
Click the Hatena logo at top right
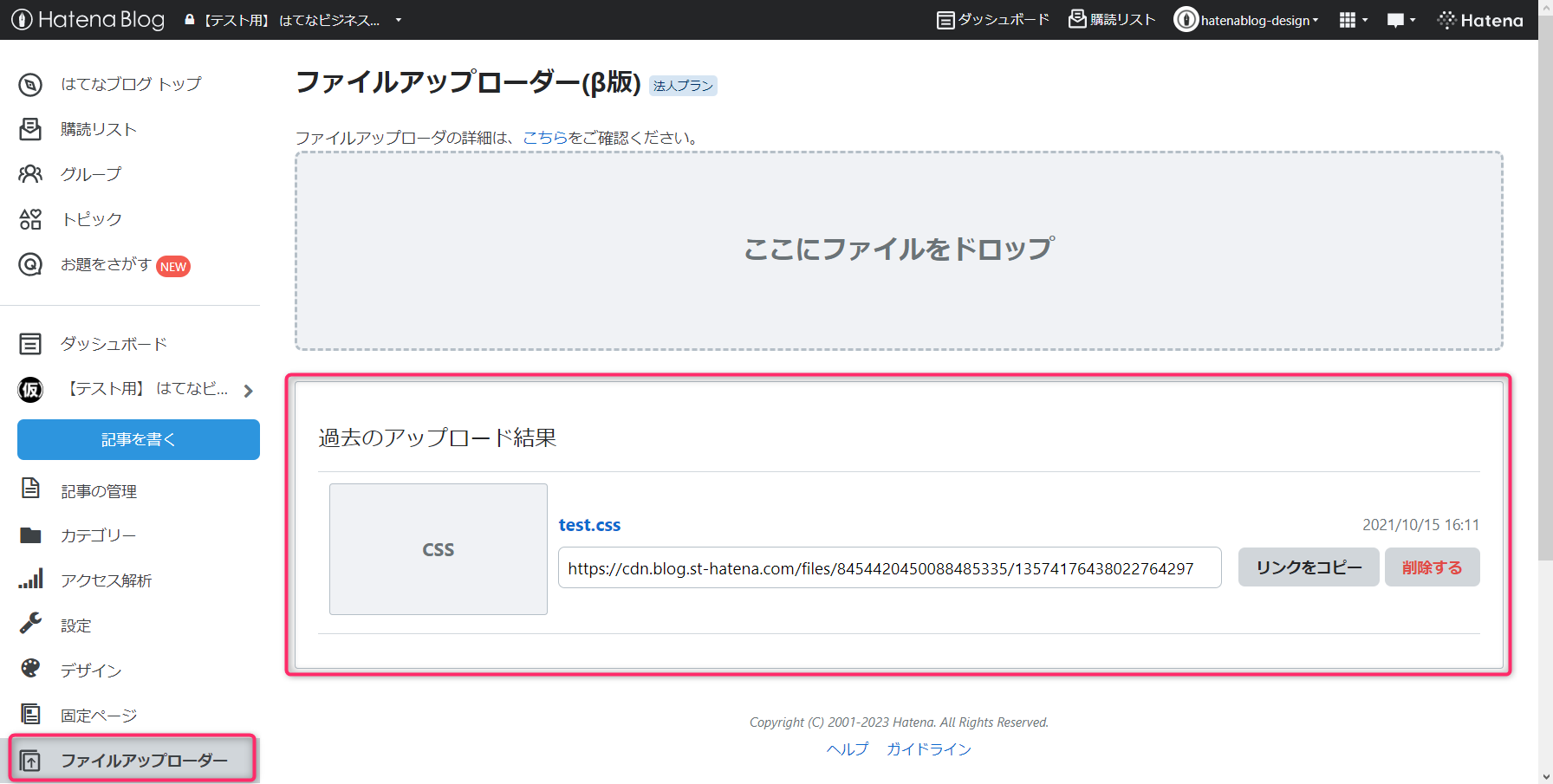click(1480, 20)
